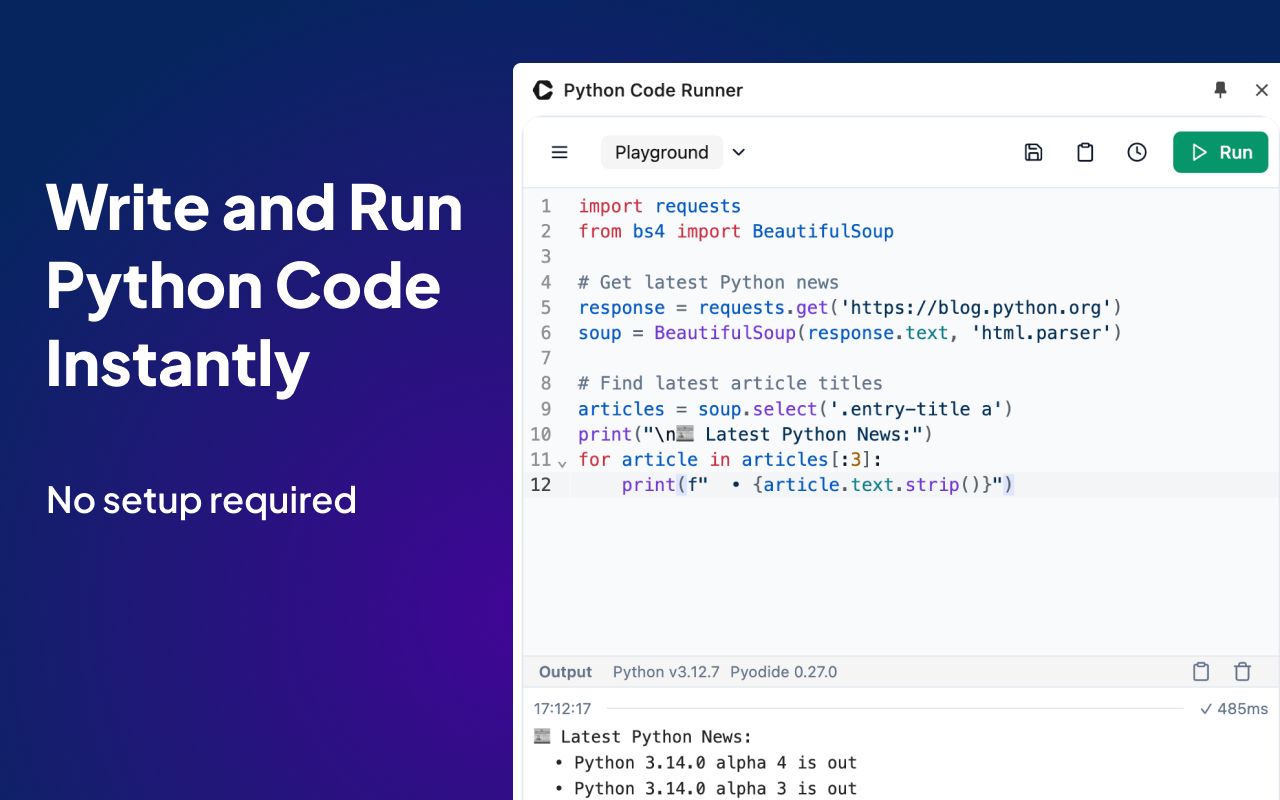Switch to the Output panel
The width and height of the screenshot is (1280, 800).
(x=565, y=671)
